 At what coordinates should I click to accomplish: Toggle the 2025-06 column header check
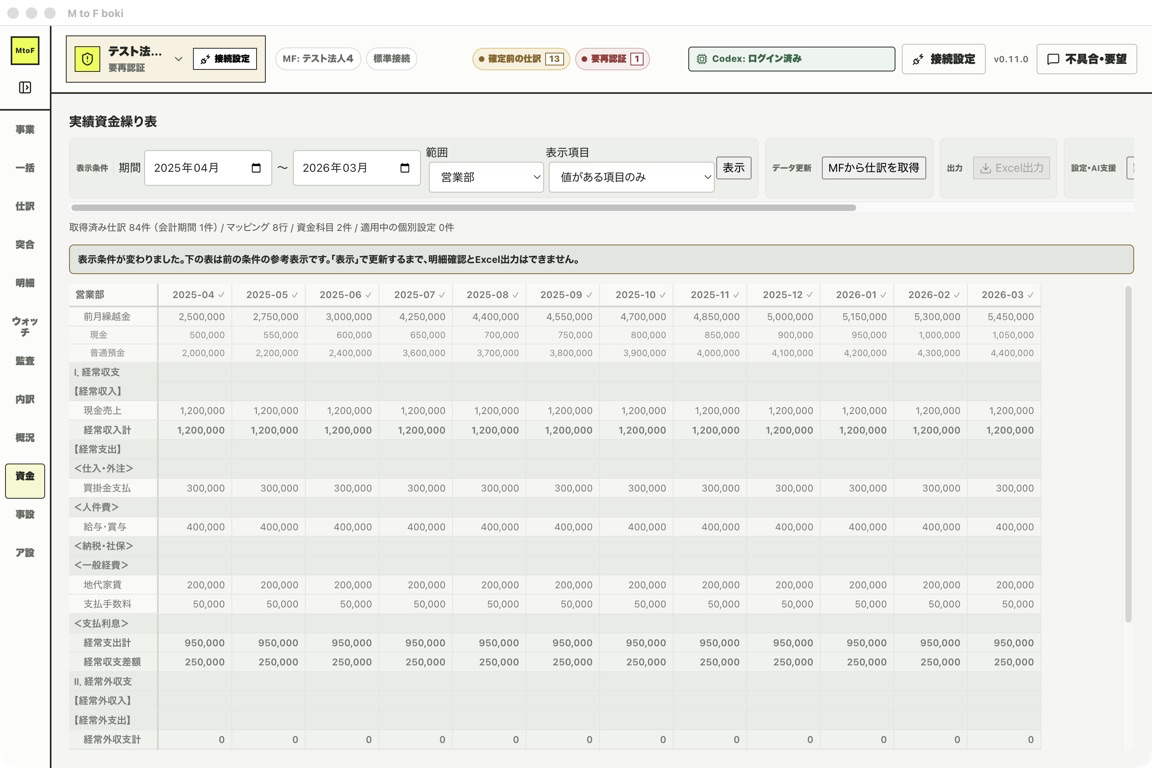point(368,295)
